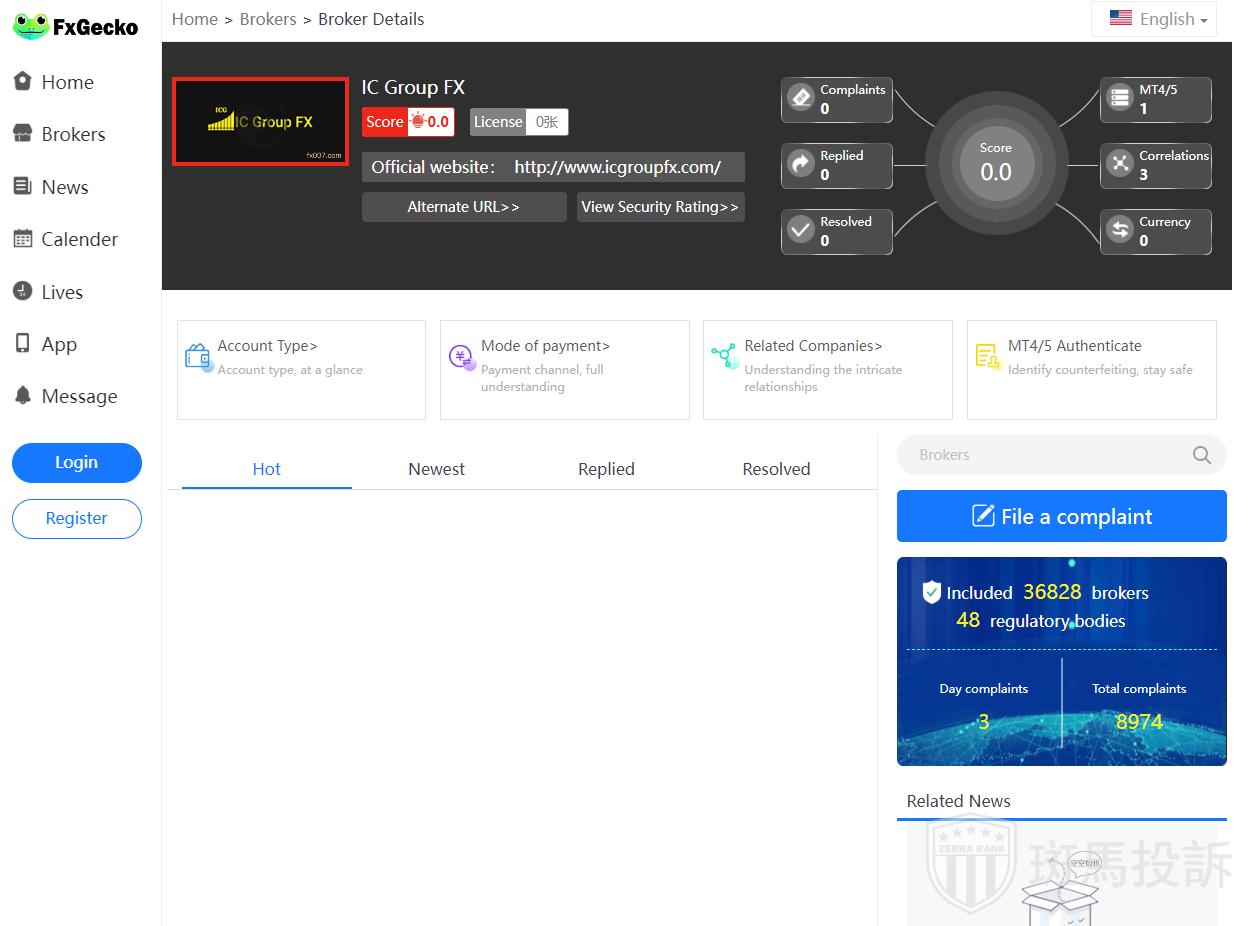Select the Resolved complaints tab

[776, 469]
